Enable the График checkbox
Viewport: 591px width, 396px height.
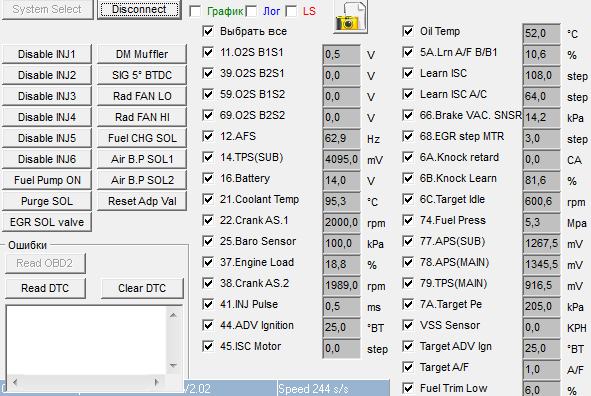point(195,11)
